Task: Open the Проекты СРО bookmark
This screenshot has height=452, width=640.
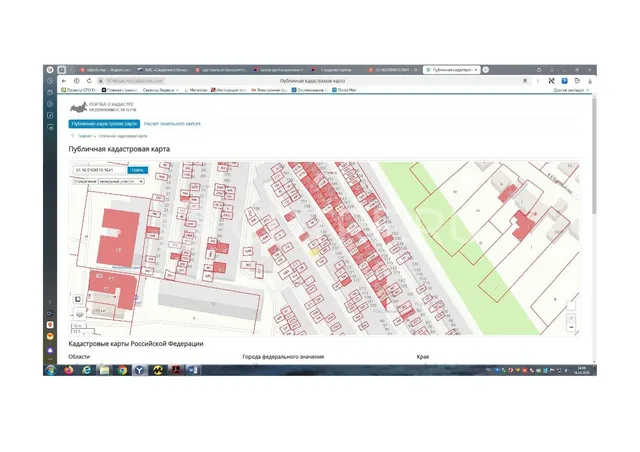Action: (79, 90)
